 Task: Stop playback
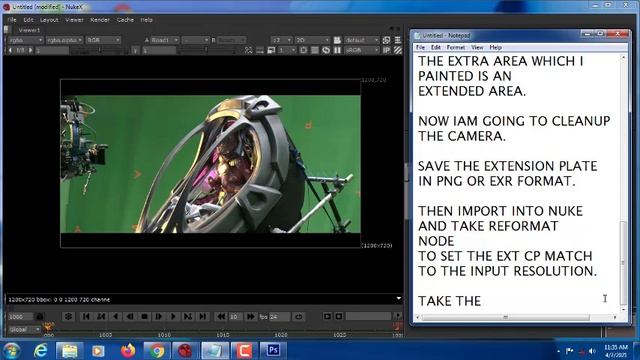(144, 316)
